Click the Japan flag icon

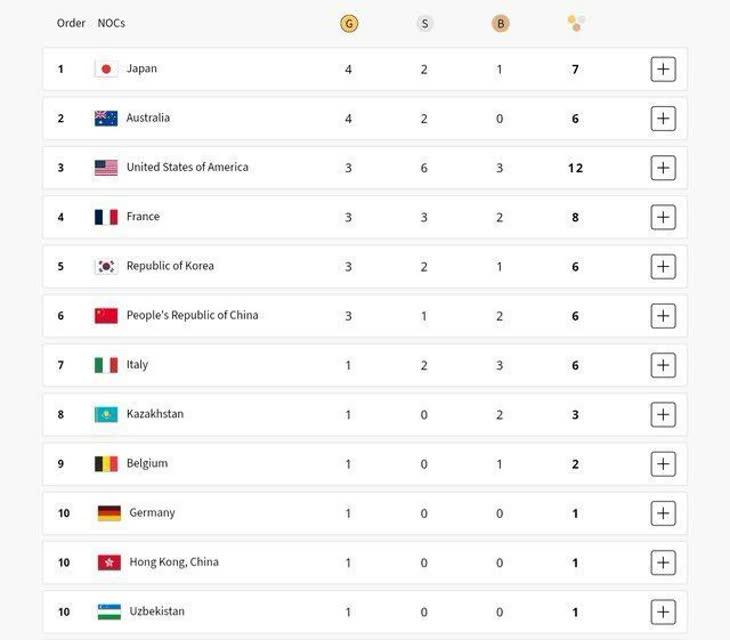tap(106, 69)
